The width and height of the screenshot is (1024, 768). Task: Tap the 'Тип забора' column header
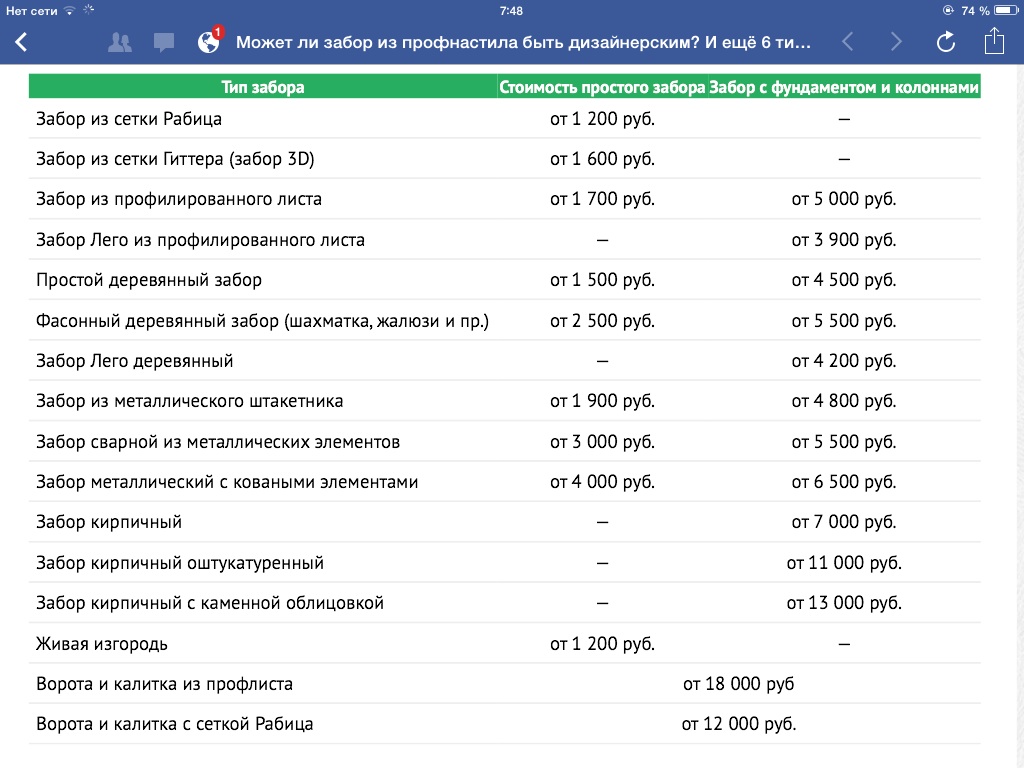(263, 87)
